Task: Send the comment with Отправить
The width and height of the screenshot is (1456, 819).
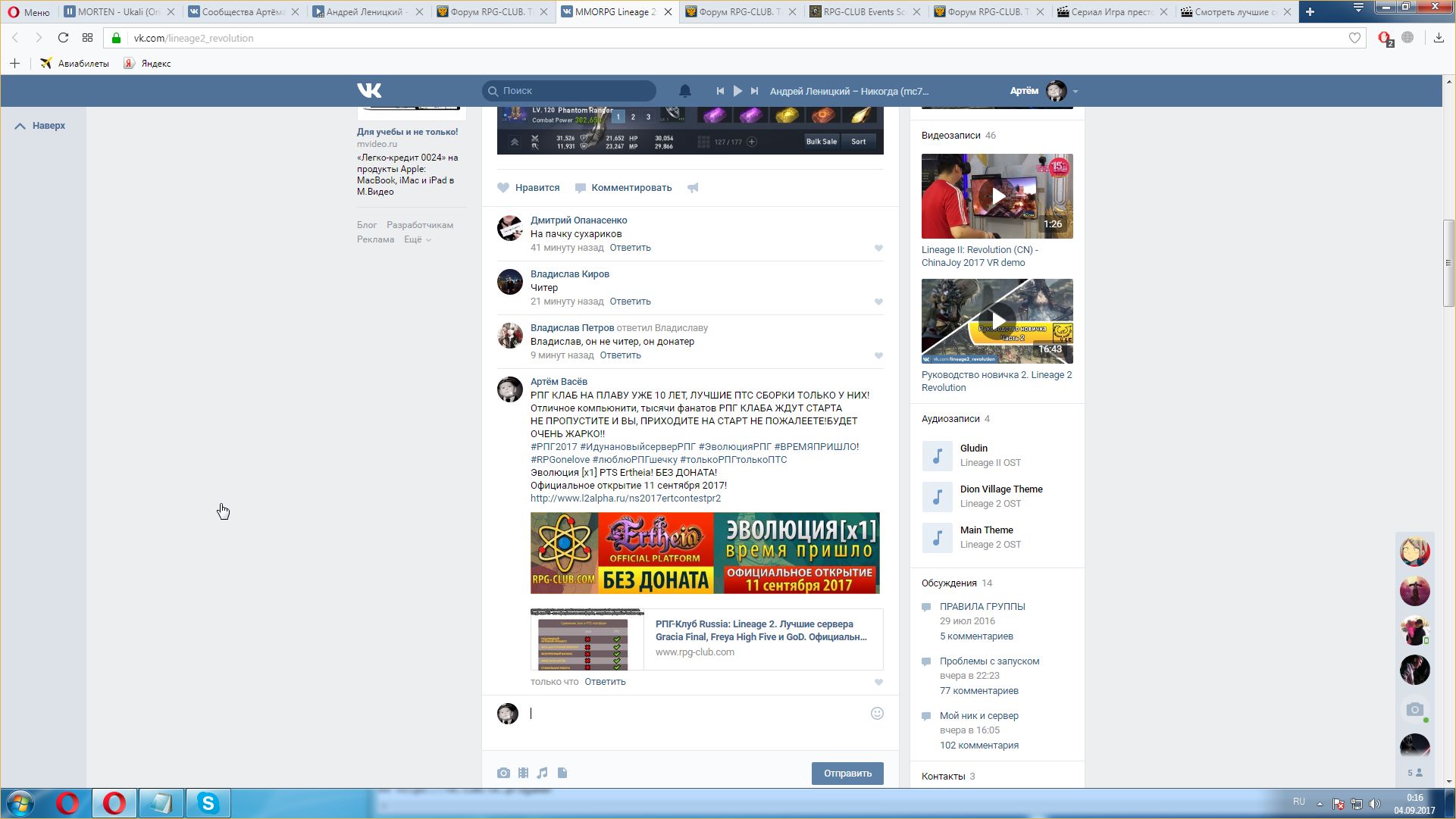Action: [x=847, y=774]
